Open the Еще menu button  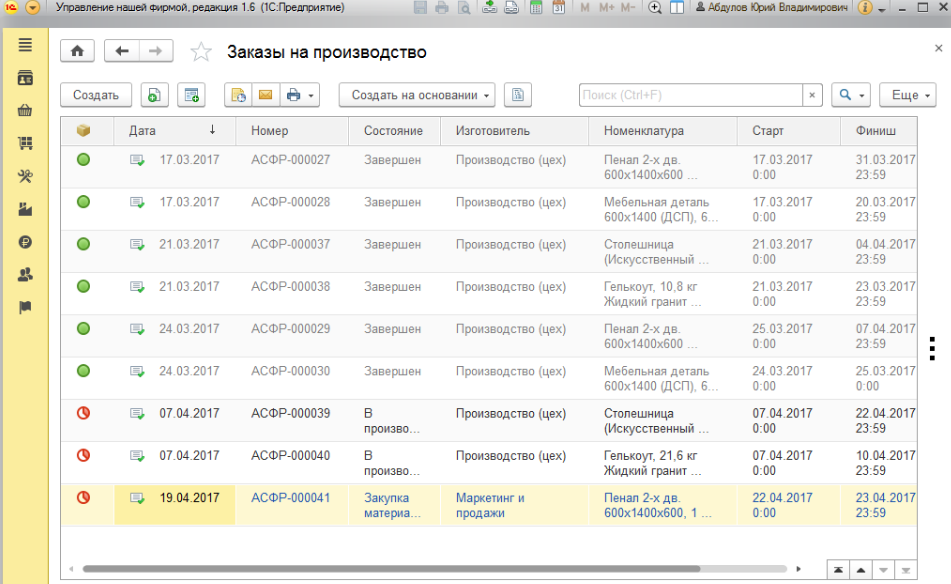(907, 95)
